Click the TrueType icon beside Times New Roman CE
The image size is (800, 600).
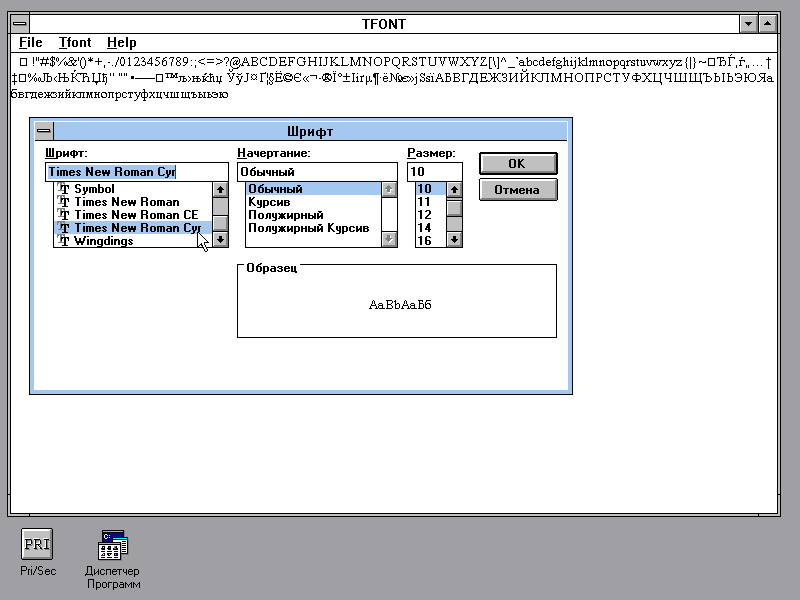(x=64, y=215)
